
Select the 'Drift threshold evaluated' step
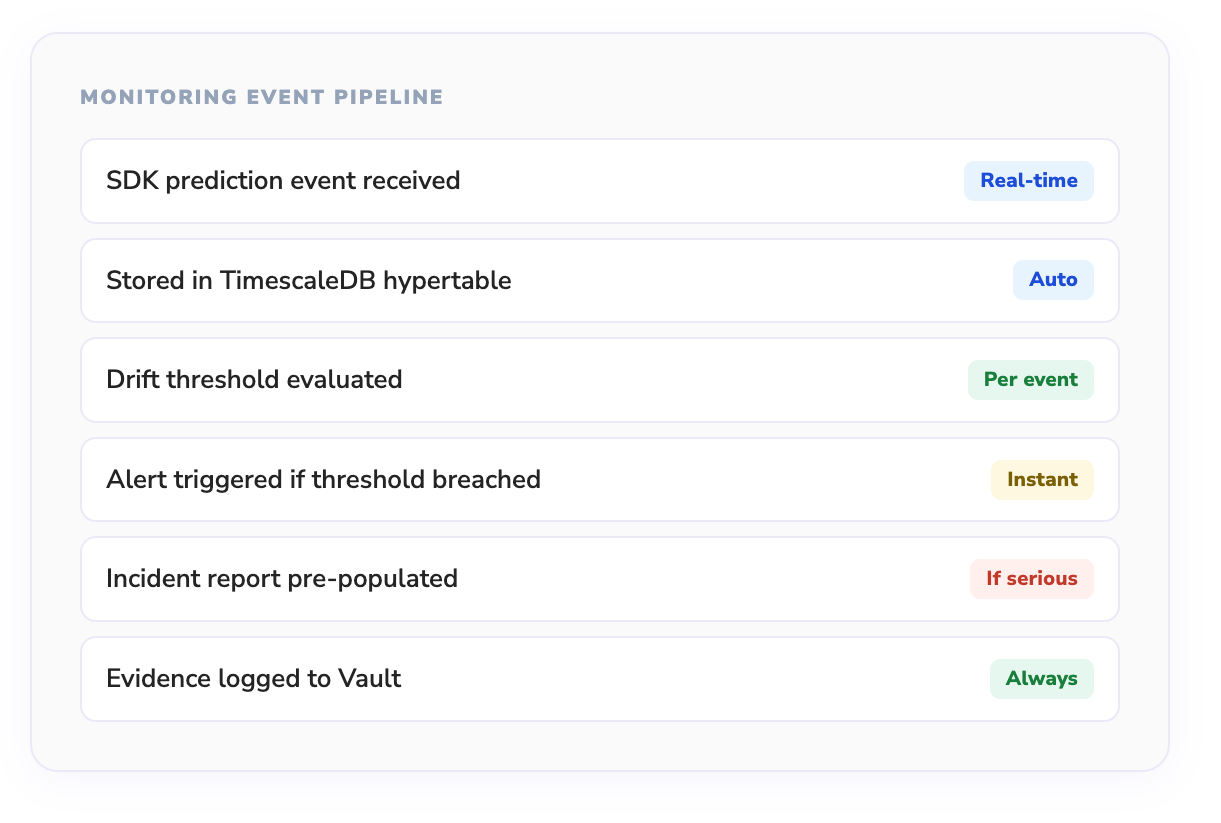(x=254, y=380)
